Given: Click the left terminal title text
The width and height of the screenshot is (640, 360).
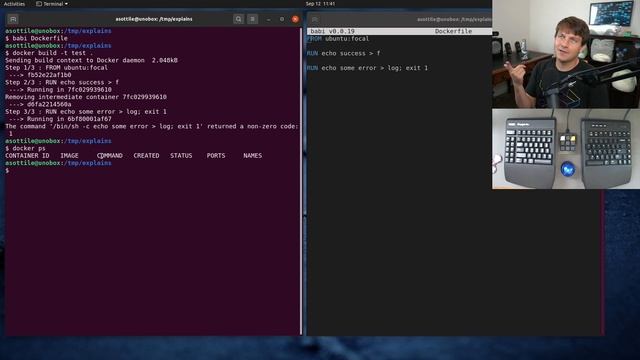Looking at the screenshot, I should pos(154,19).
